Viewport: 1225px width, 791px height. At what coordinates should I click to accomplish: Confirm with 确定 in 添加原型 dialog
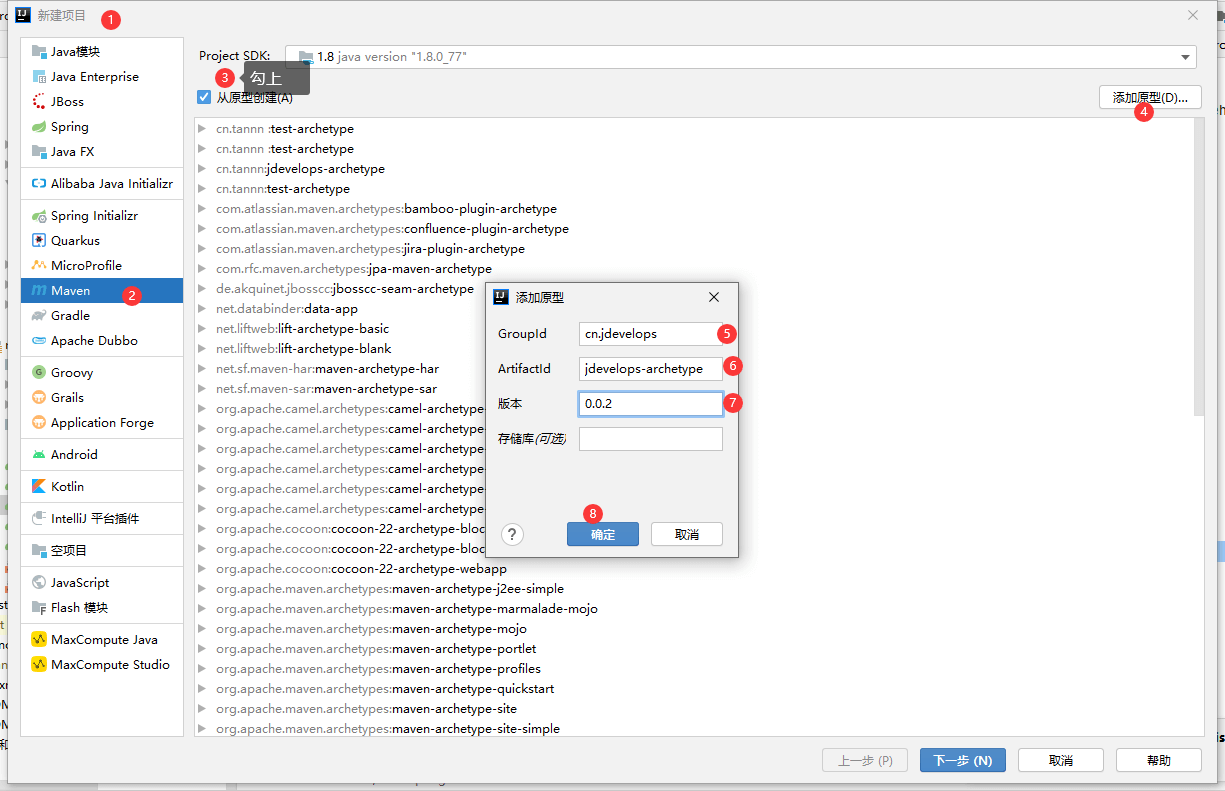pyautogui.click(x=603, y=534)
